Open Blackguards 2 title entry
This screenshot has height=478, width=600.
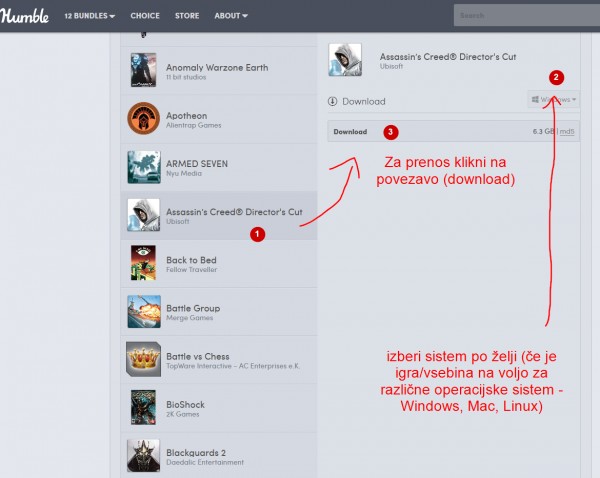tap(196, 453)
